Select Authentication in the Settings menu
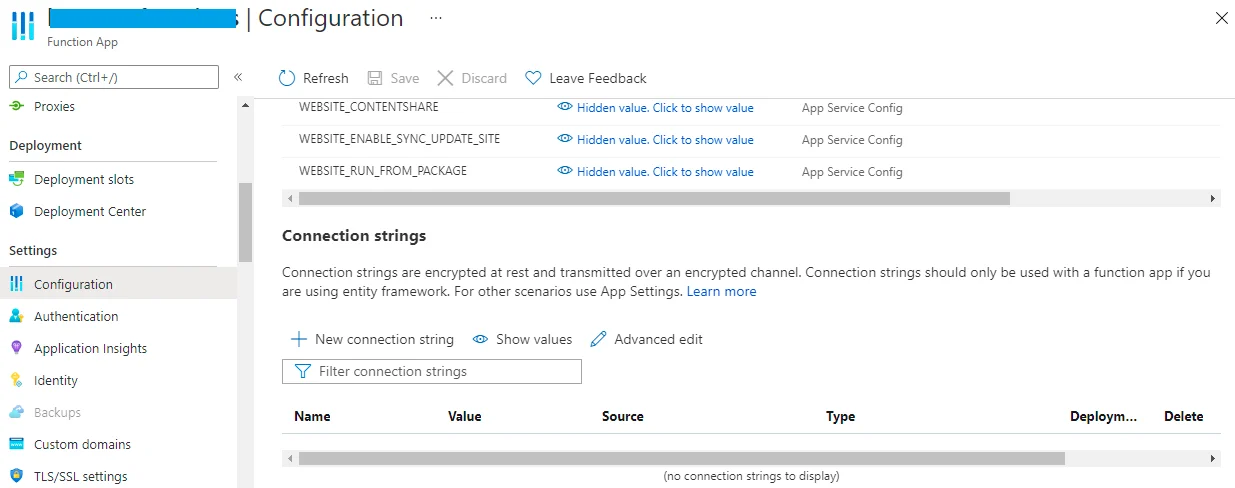 (x=76, y=316)
